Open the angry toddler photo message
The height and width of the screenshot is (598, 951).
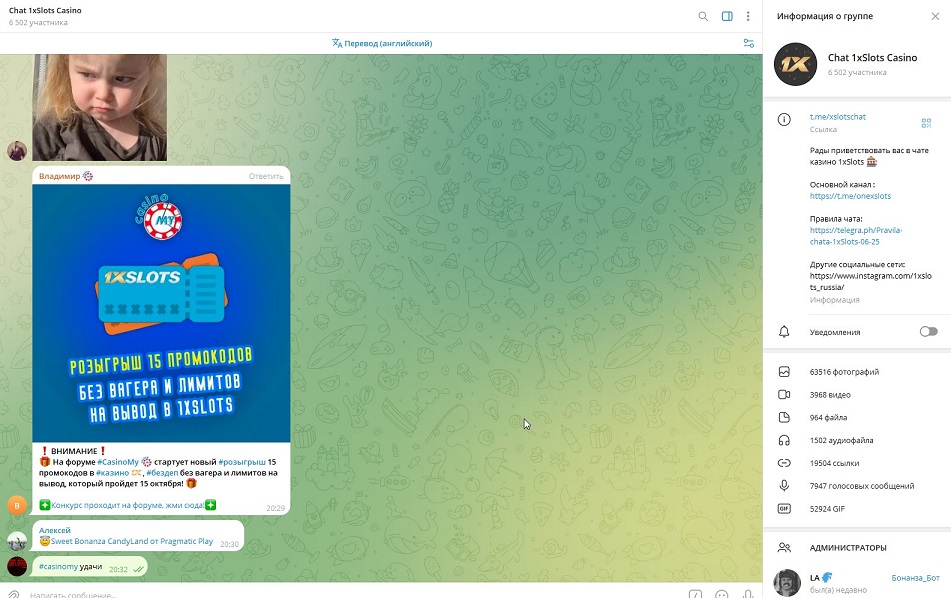99,107
